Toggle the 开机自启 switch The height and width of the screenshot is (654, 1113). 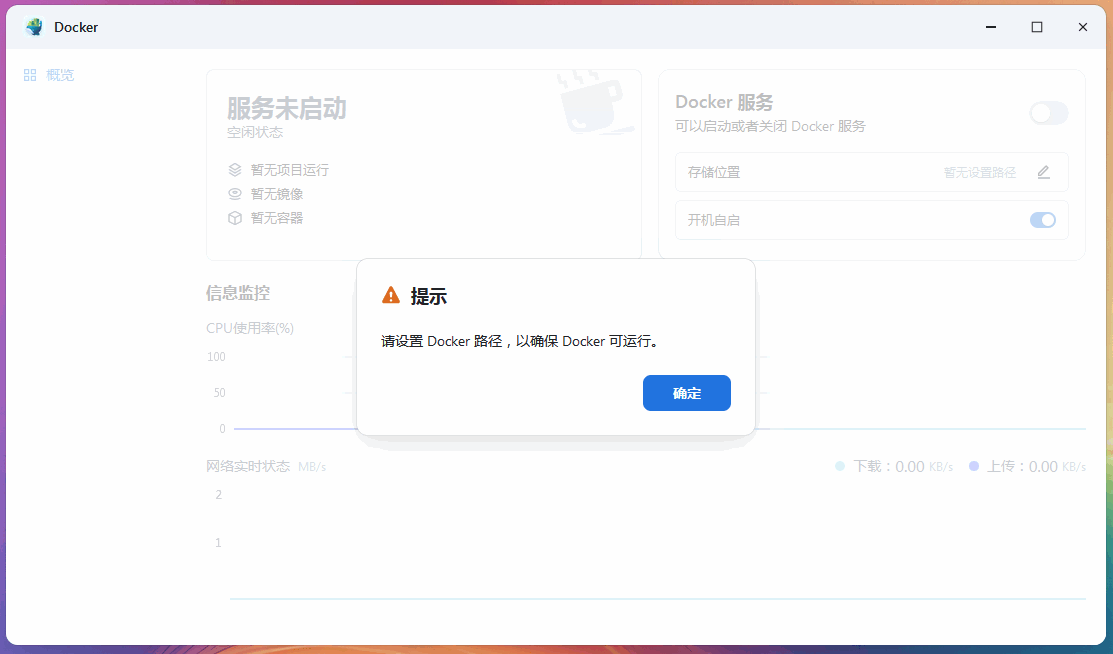(1043, 220)
